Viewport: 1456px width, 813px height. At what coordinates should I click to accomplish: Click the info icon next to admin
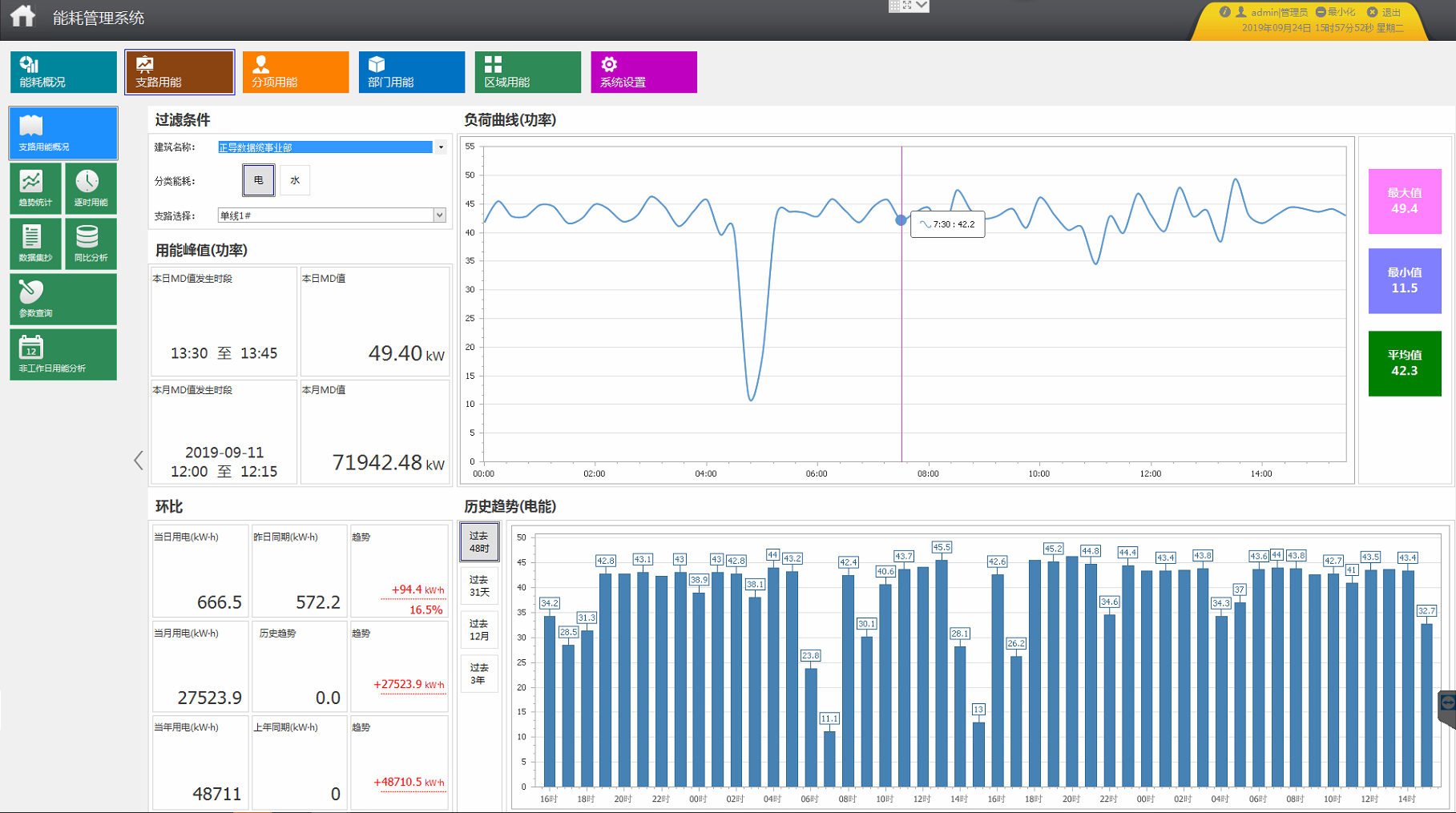[1224, 12]
